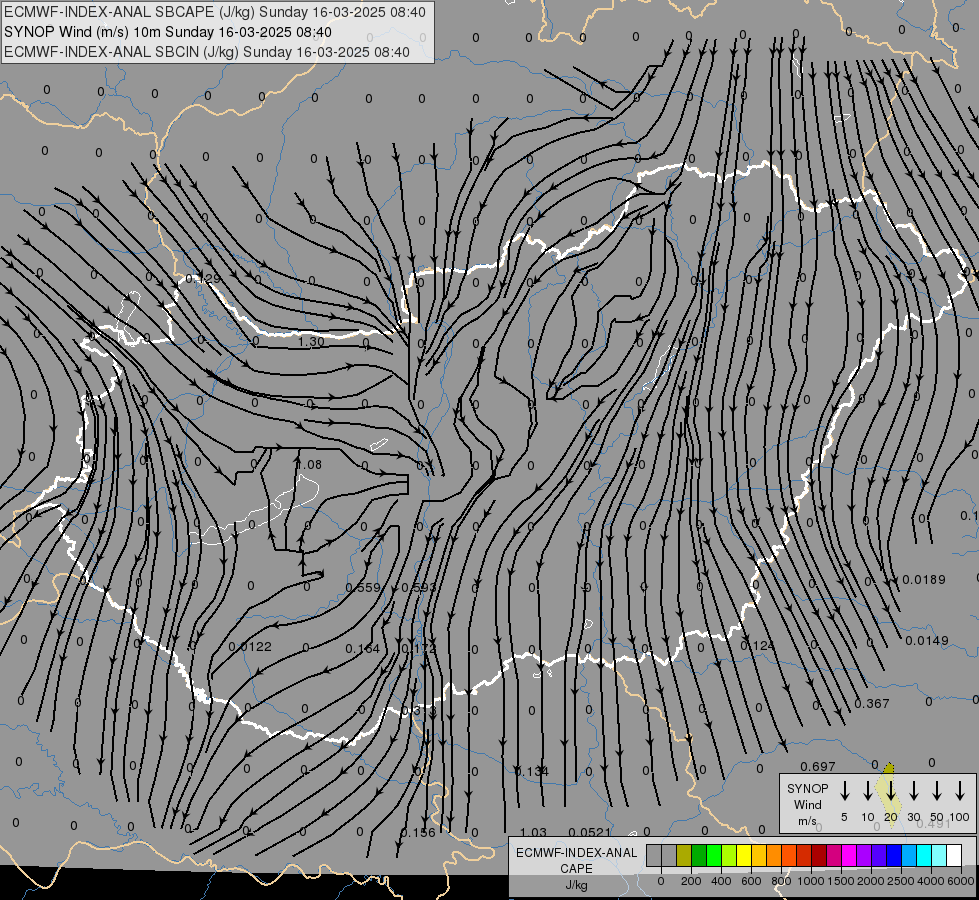Click the 100 m/s wind arrow symbol
The height and width of the screenshot is (900, 979).
(960, 791)
